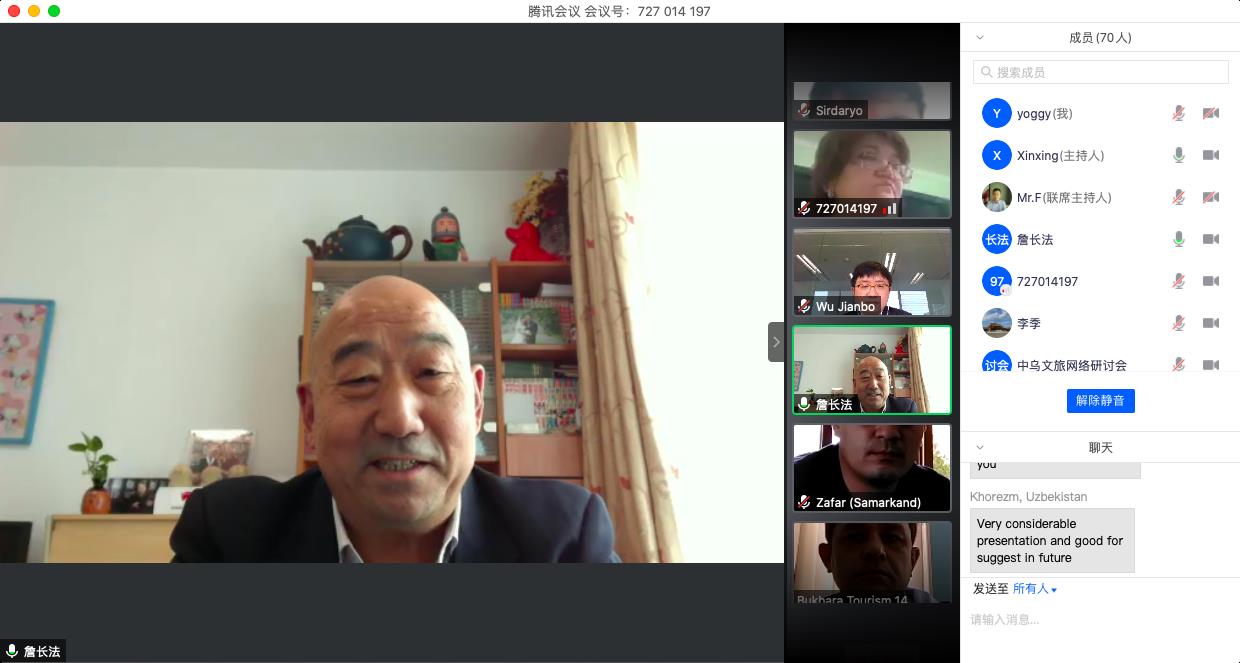The height and width of the screenshot is (663, 1240).
Task: Click the camera icon for Xinxing
Action: pos(1210,155)
